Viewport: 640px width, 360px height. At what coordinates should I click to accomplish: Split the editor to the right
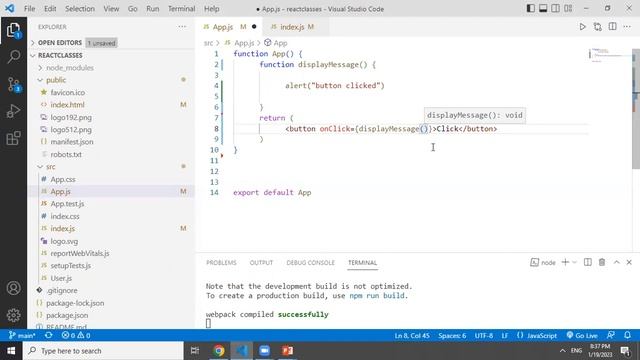[613, 27]
